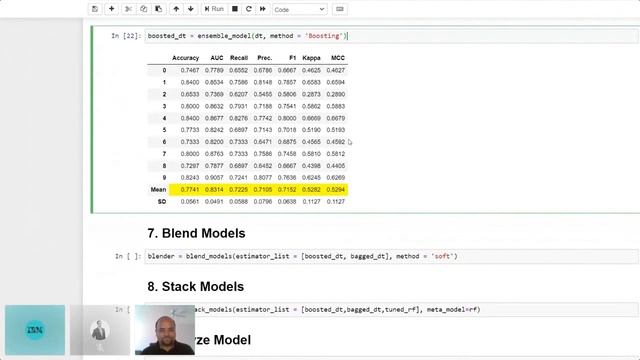Run the current cell
Screen dimensions: 640x360
click(x=214, y=9)
